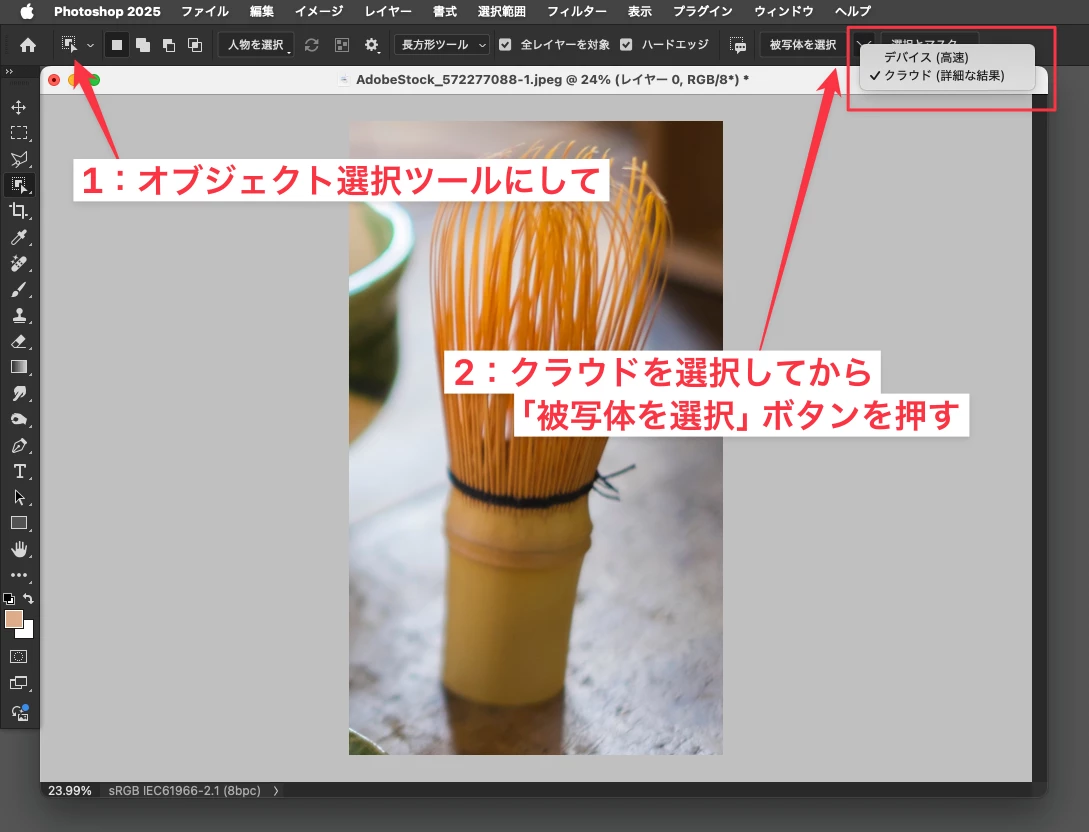
Task: Open the レイヤー menu
Action: (x=388, y=11)
